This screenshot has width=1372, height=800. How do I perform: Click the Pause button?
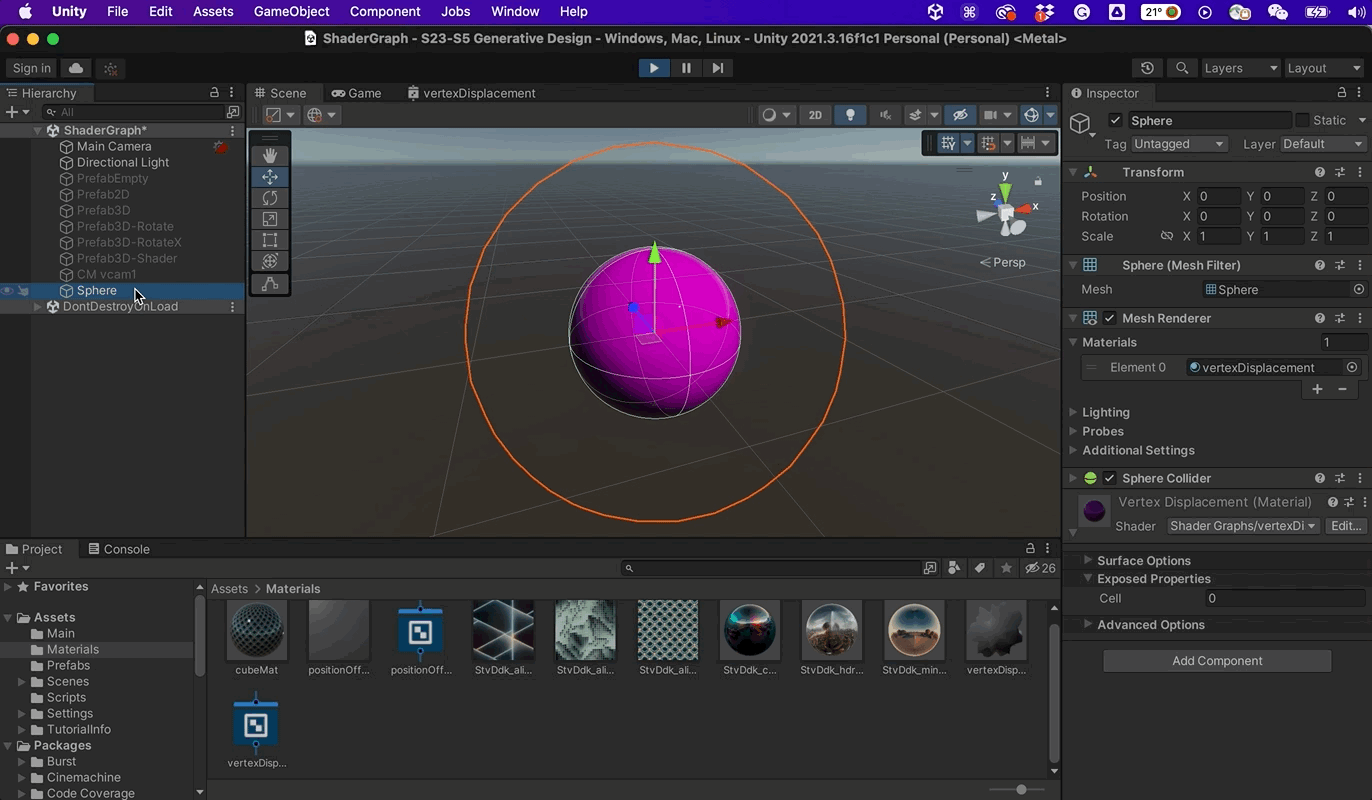[x=686, y=68]
